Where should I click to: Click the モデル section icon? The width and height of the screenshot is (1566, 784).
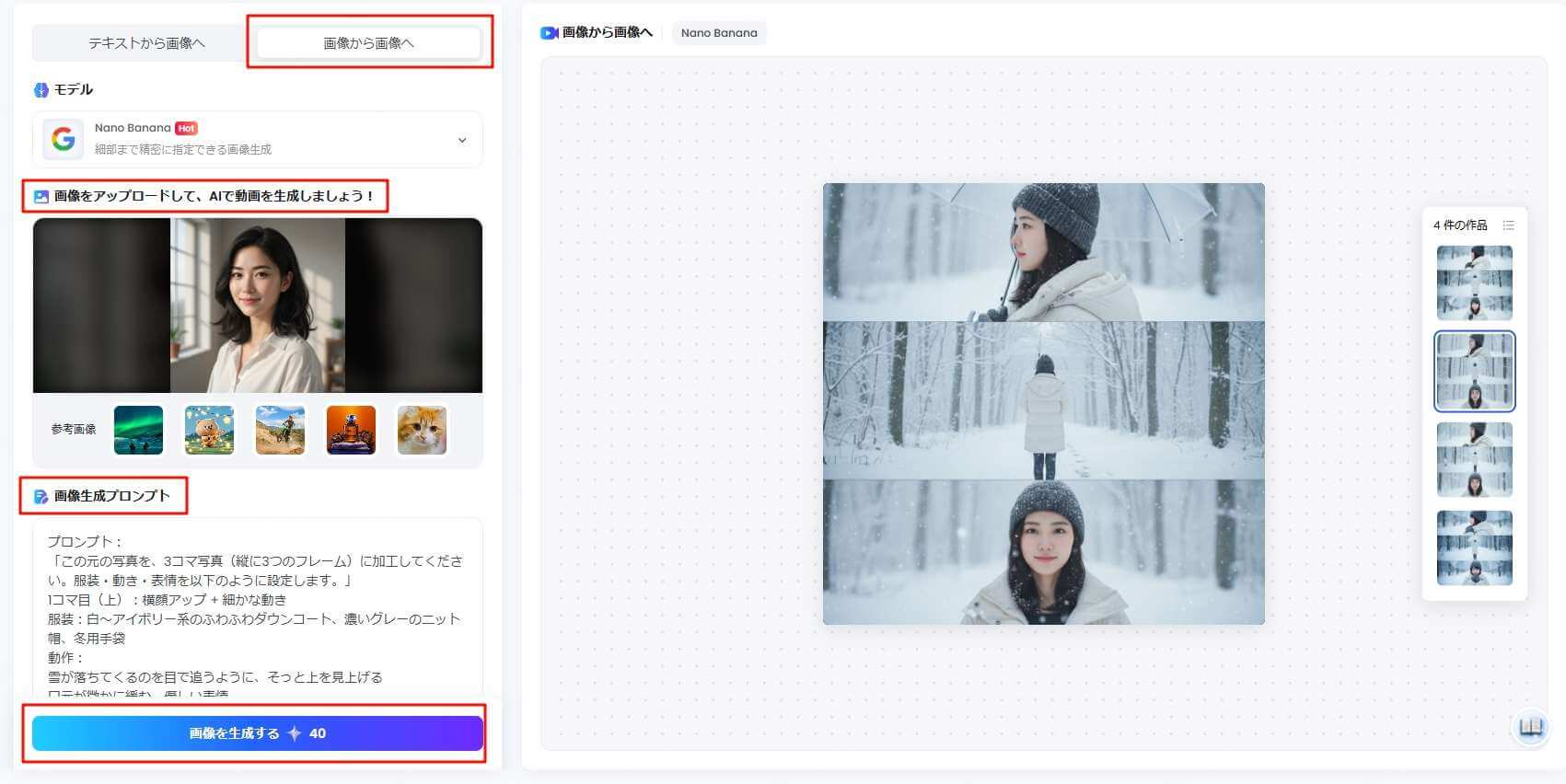click(x=41, y=90)
